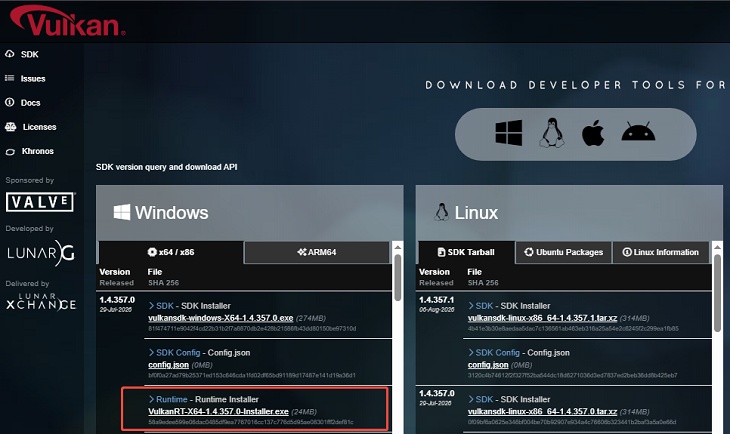Screen dimensions: 730x434
Task: Click the Valve sponsor logo
Action: click(x=41, y=202)
